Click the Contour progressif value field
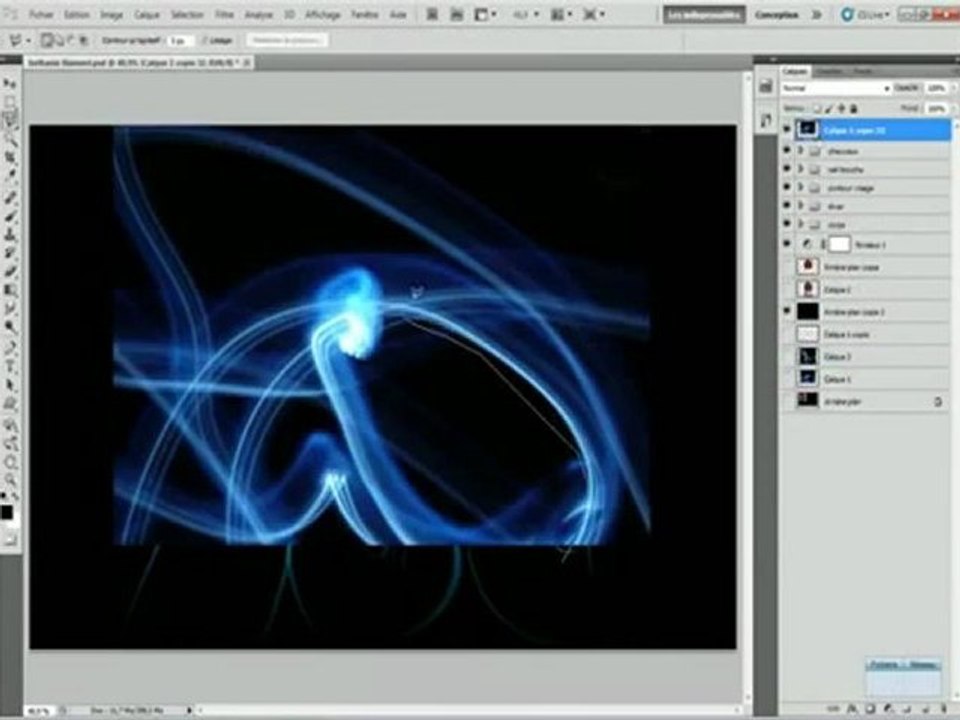This screenshot has width=960, height=720. tap(180, 40)
